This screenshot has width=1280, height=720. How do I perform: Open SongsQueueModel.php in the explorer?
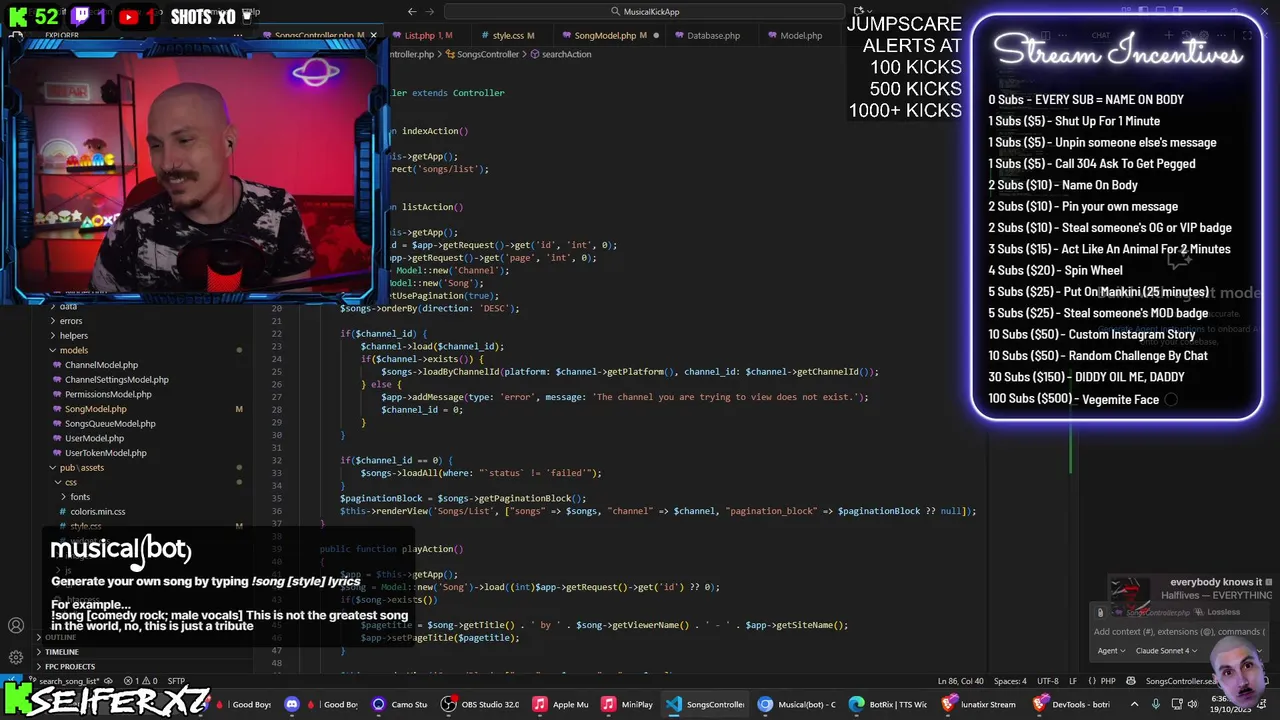(110, 424)
